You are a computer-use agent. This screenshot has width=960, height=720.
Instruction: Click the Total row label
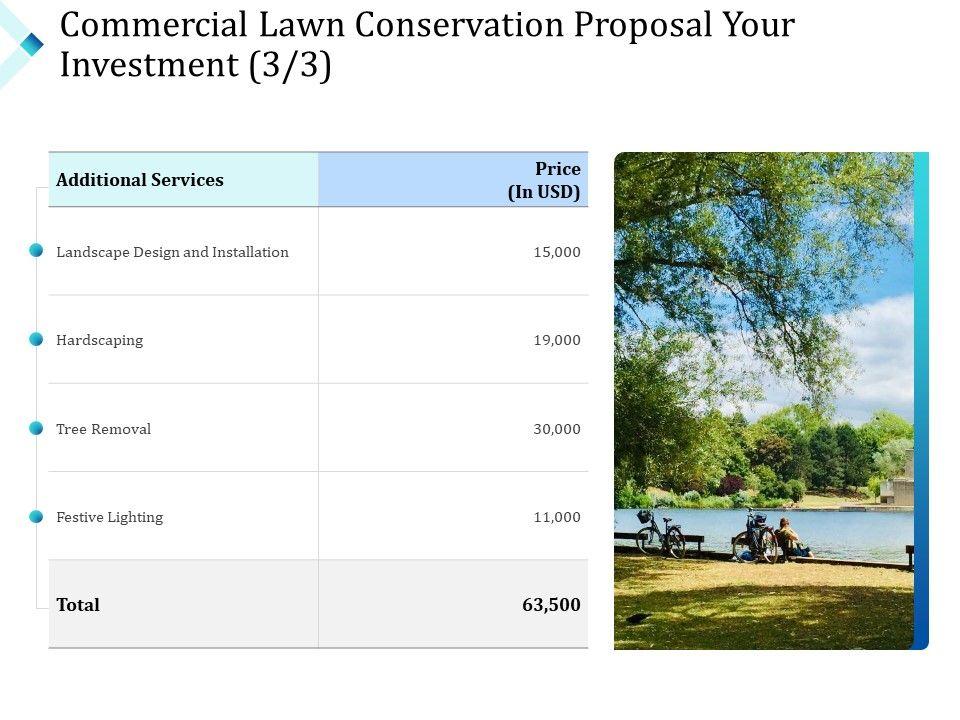78,605
